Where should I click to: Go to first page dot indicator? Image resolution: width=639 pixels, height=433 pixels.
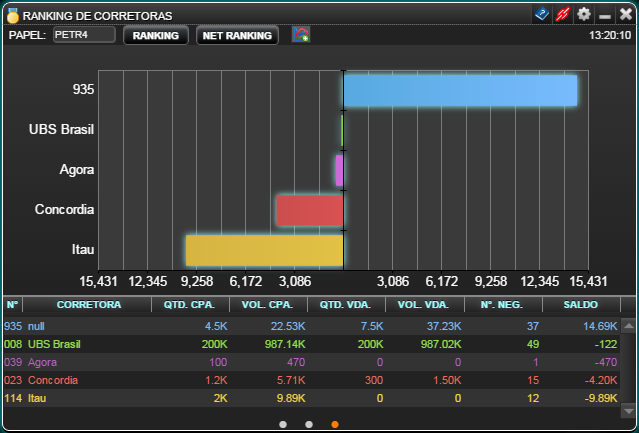[283, 424]
